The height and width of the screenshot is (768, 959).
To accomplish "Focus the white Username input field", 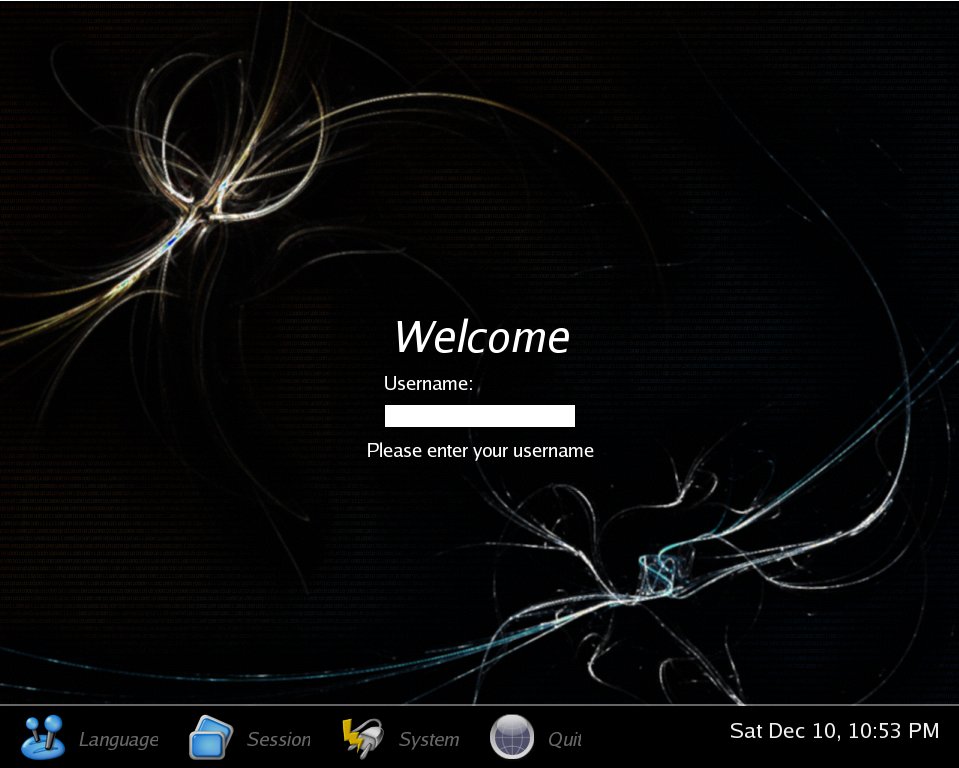I will [x=479, y=416].
